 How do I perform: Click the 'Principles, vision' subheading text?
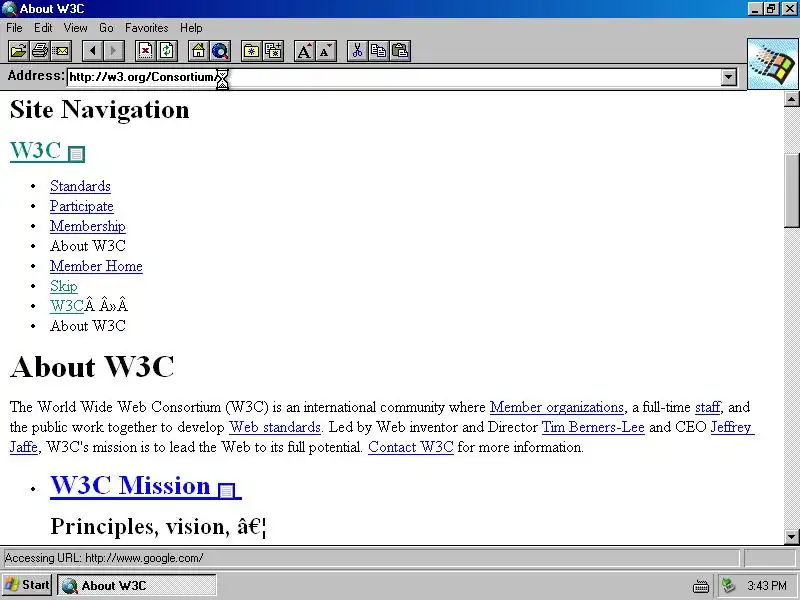coord(158,527)
